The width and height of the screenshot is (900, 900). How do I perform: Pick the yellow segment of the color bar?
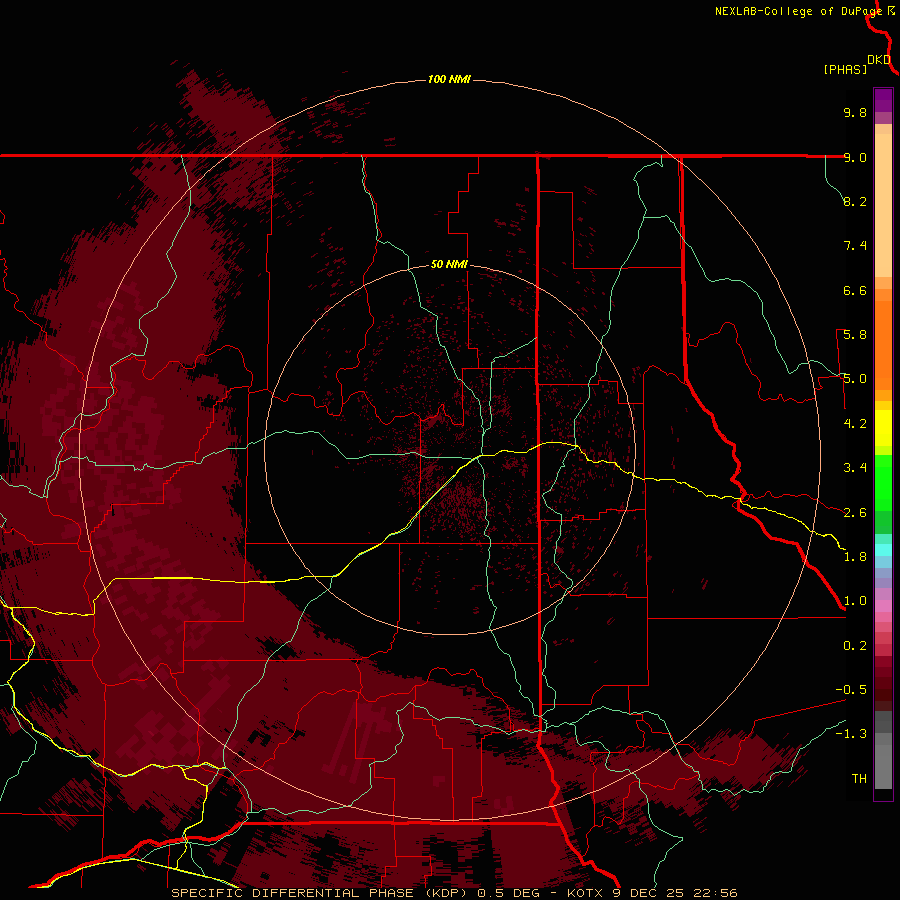click(x=883, y=428)
